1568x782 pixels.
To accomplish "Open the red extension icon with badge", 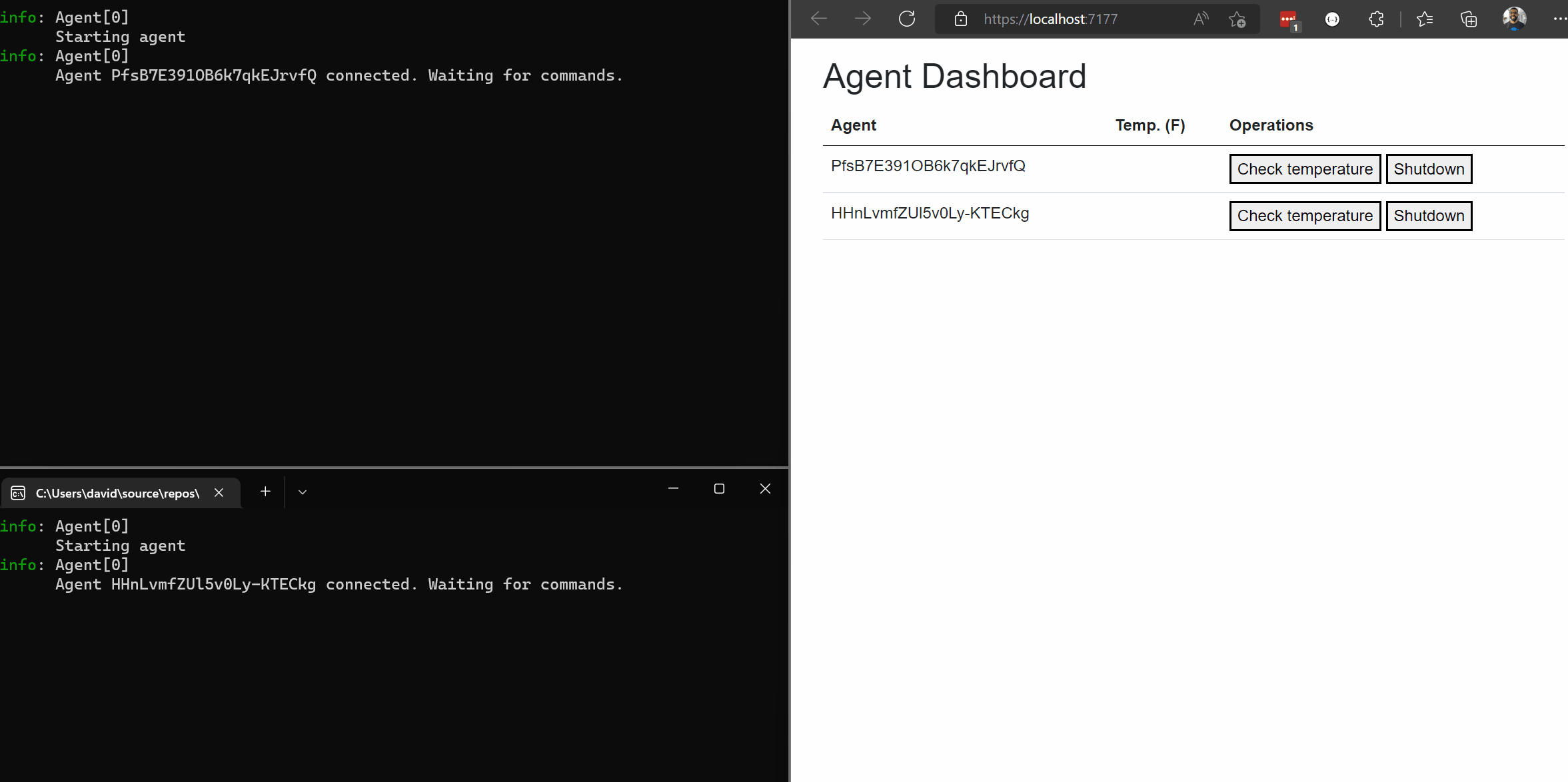I will 1289,19.
